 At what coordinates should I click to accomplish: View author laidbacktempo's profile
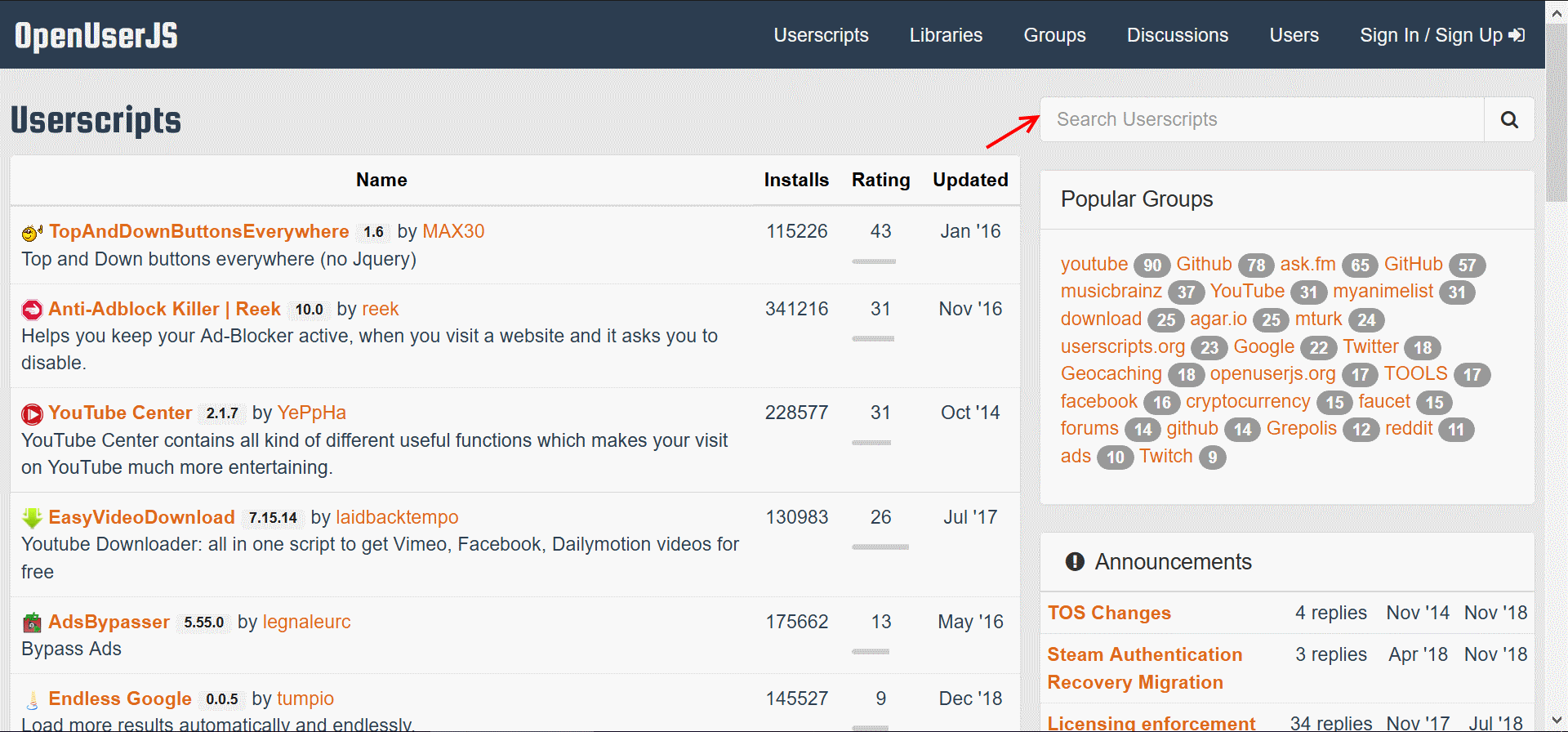pos(397,517)
